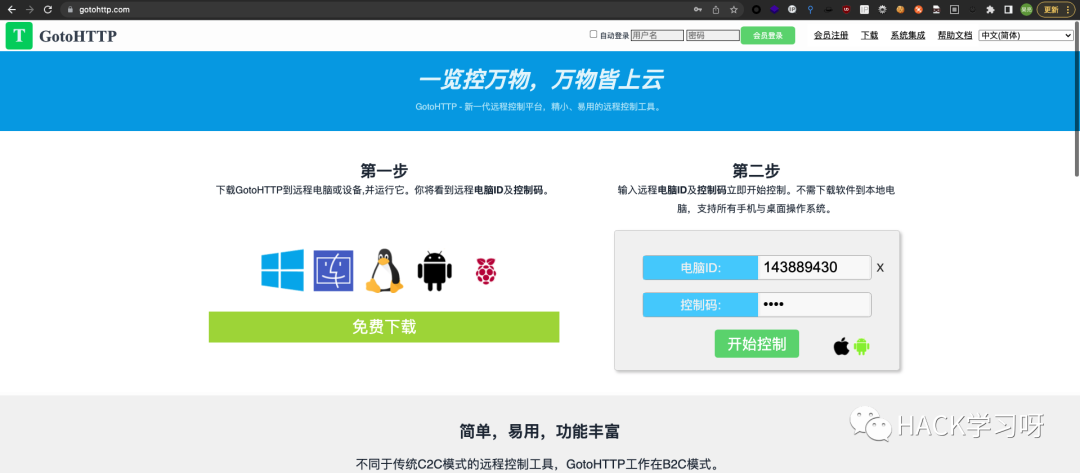Select the Mac Finder download icon
Viewport: 1080px width, 473px height.
pyautogui.click(x=333, y=270)
